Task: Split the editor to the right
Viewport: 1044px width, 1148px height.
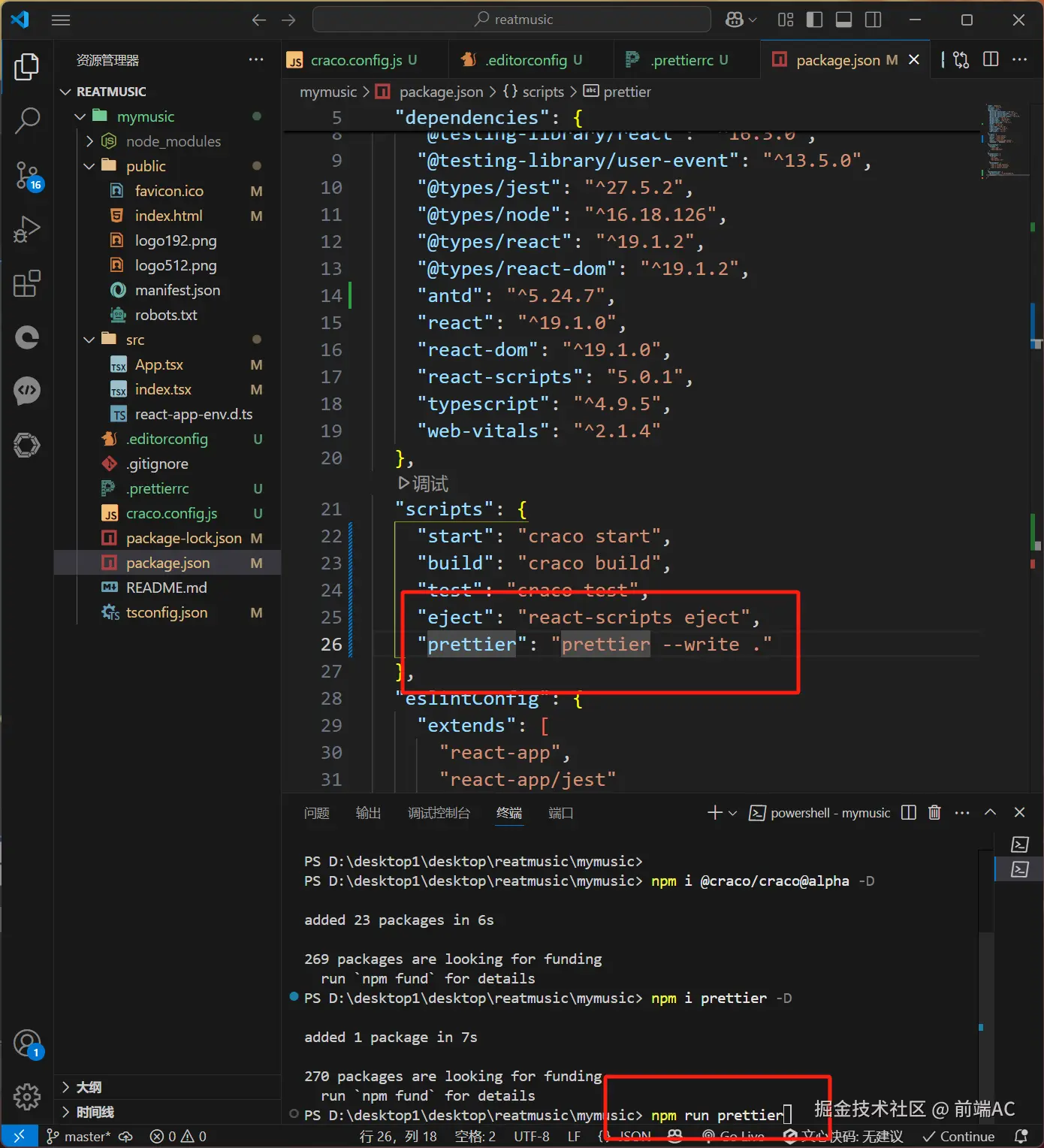Action: (991, 60)
